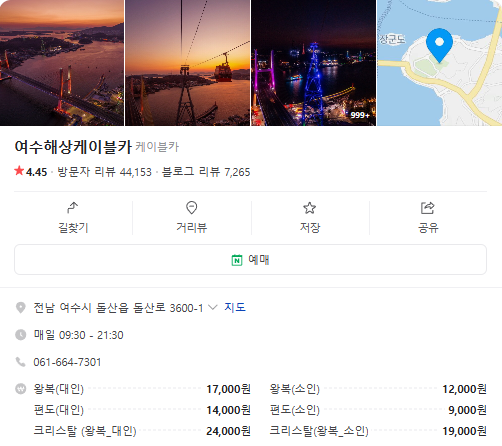Click the green Naver booking calendar icon
Screen dimensions: 502x446
237,260
